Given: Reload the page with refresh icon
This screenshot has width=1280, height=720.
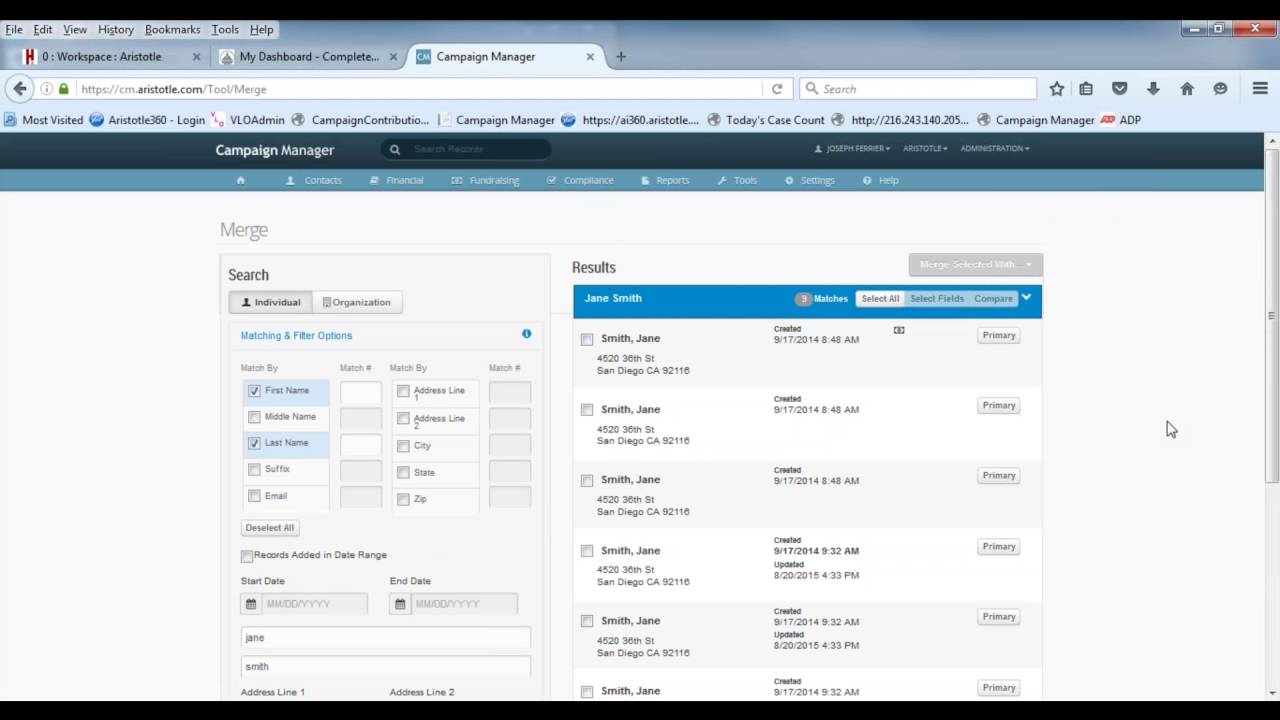Looking at the screenshot, I should click(777, 89).
